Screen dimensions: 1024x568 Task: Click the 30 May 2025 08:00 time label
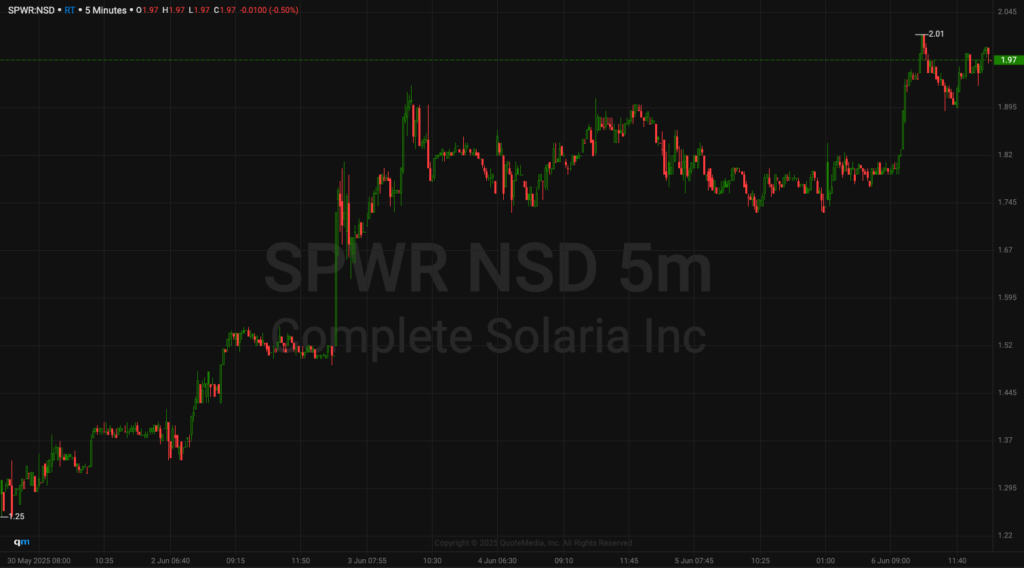pyautogui.click(x=39, y=561)
